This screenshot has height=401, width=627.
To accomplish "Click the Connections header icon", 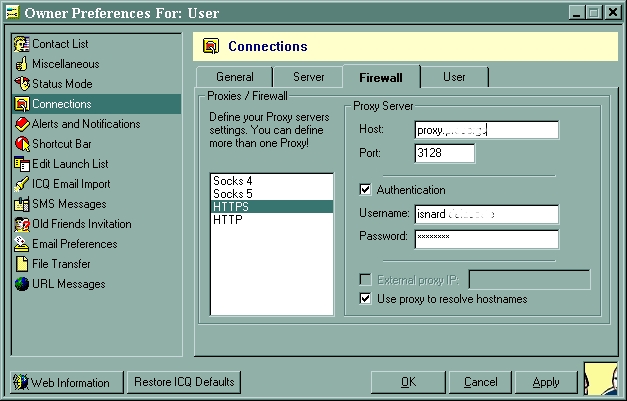I will point(211,46).
